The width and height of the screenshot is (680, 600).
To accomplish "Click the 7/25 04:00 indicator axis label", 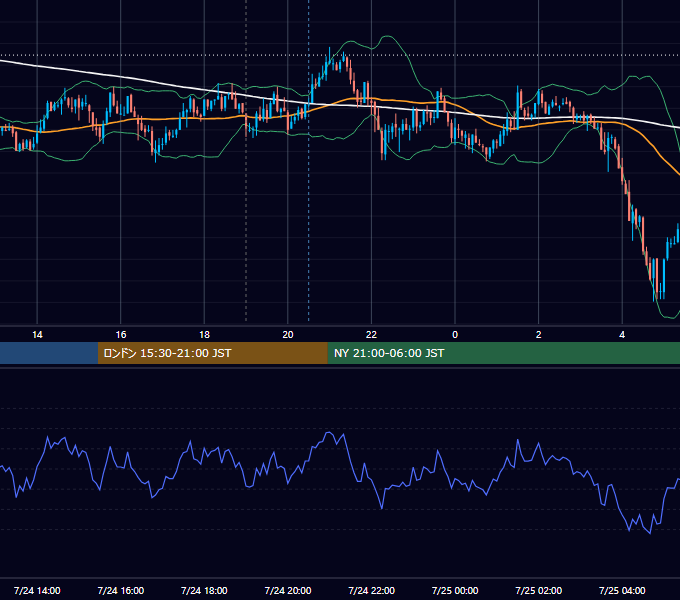I will point(622,590).
